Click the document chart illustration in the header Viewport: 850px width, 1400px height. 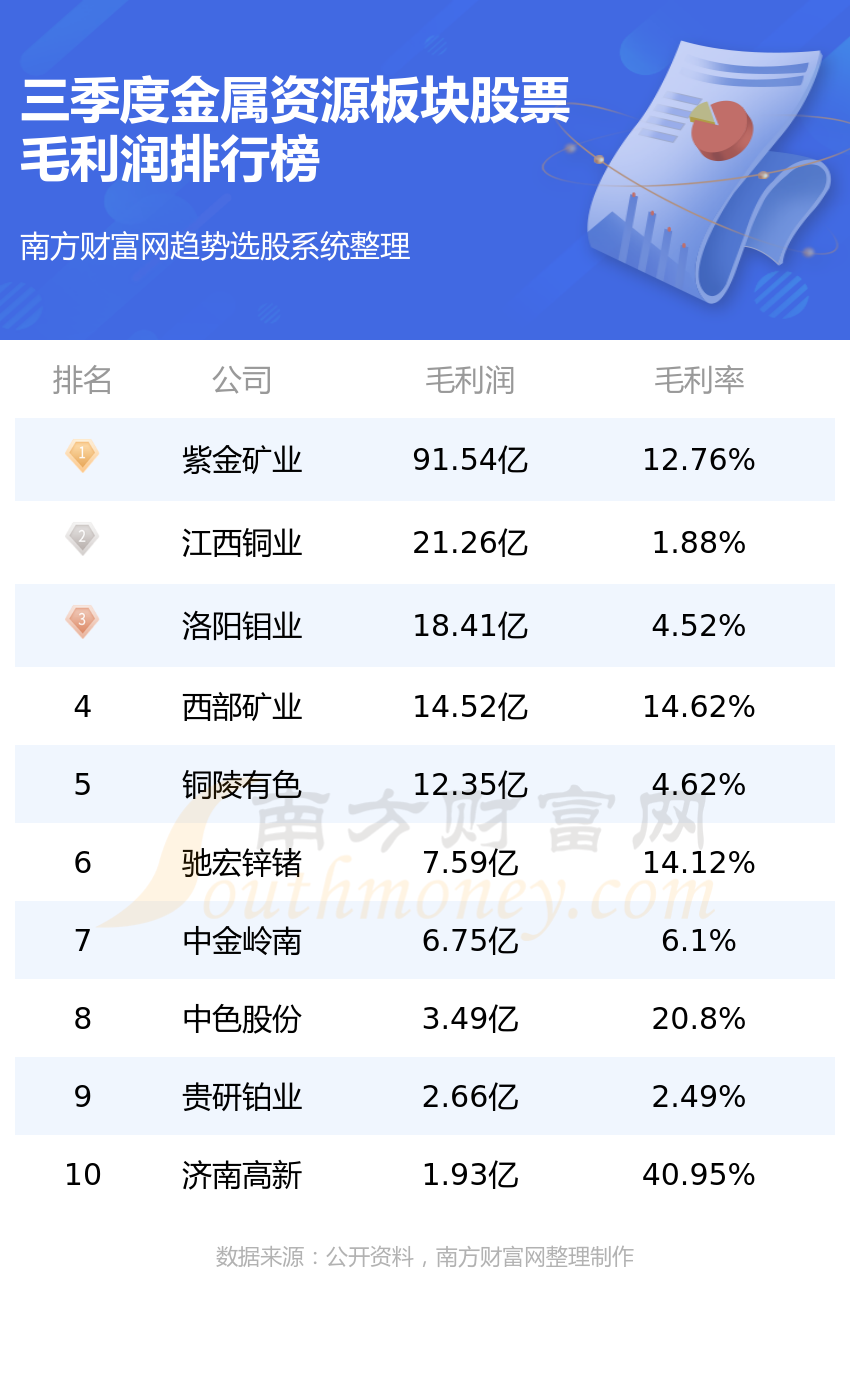702,170
